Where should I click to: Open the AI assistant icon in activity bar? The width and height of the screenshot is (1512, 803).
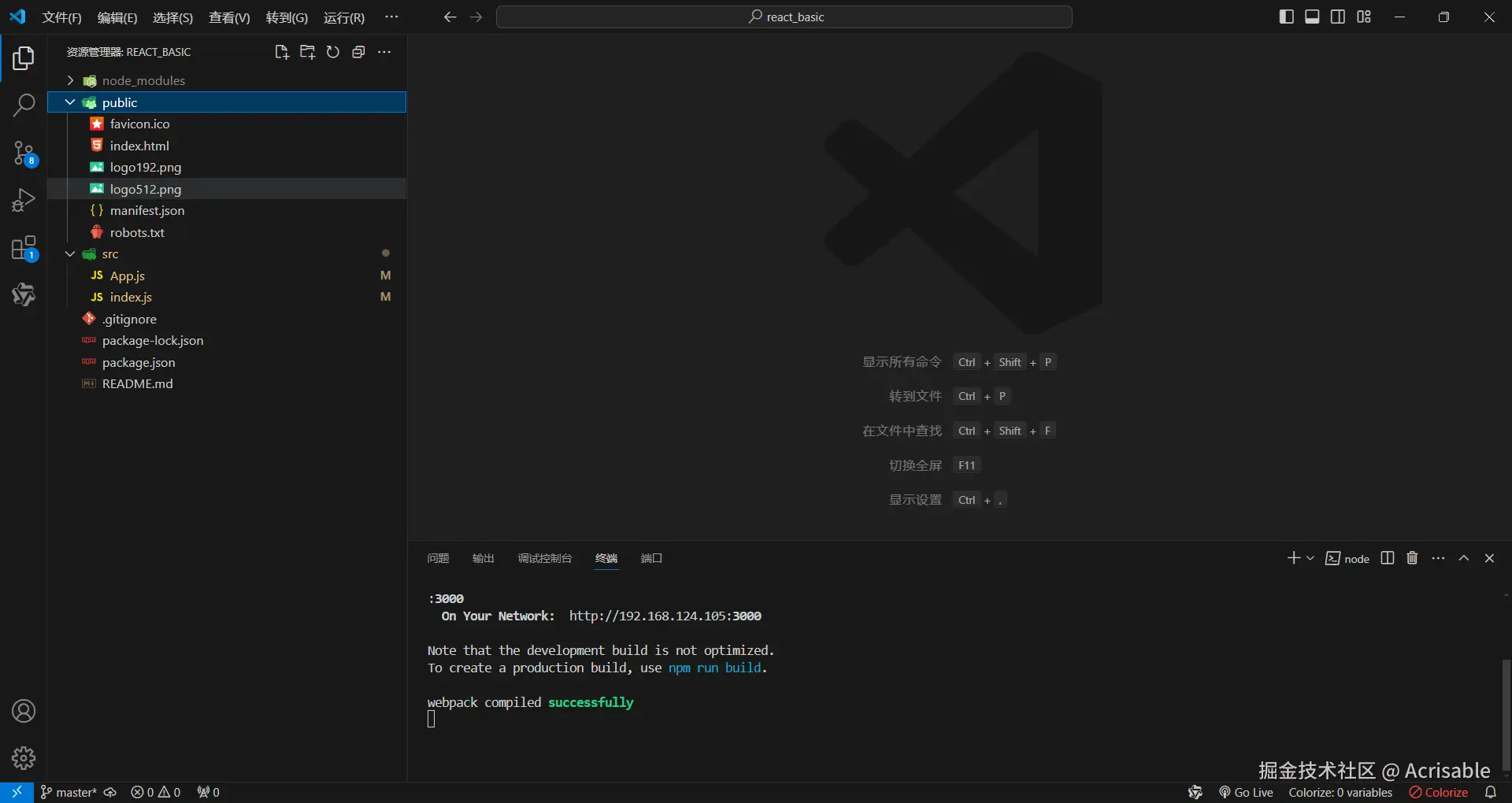pos(24,295)
